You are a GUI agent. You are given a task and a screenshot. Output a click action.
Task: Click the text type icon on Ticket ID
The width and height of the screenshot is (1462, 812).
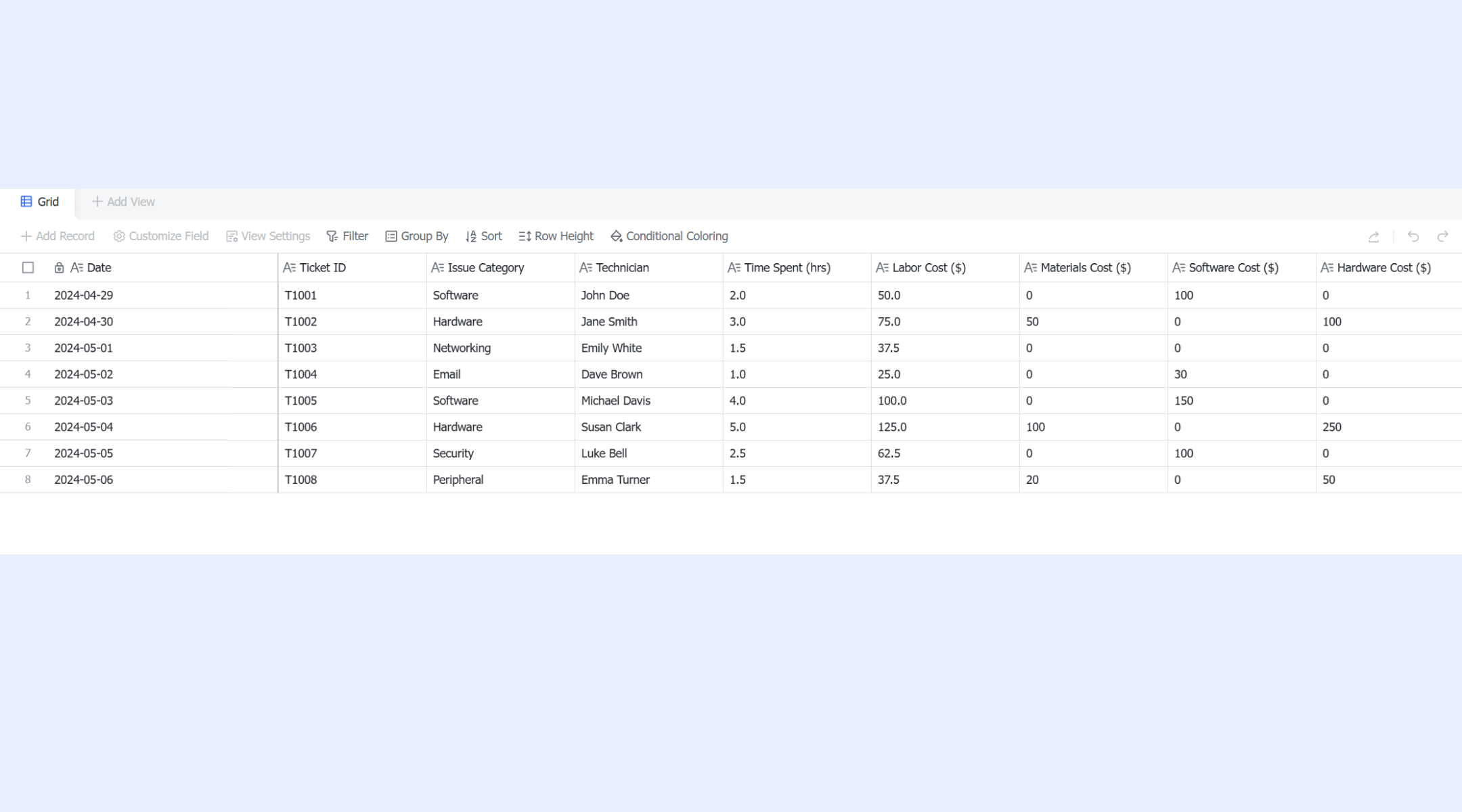(289, 268)
